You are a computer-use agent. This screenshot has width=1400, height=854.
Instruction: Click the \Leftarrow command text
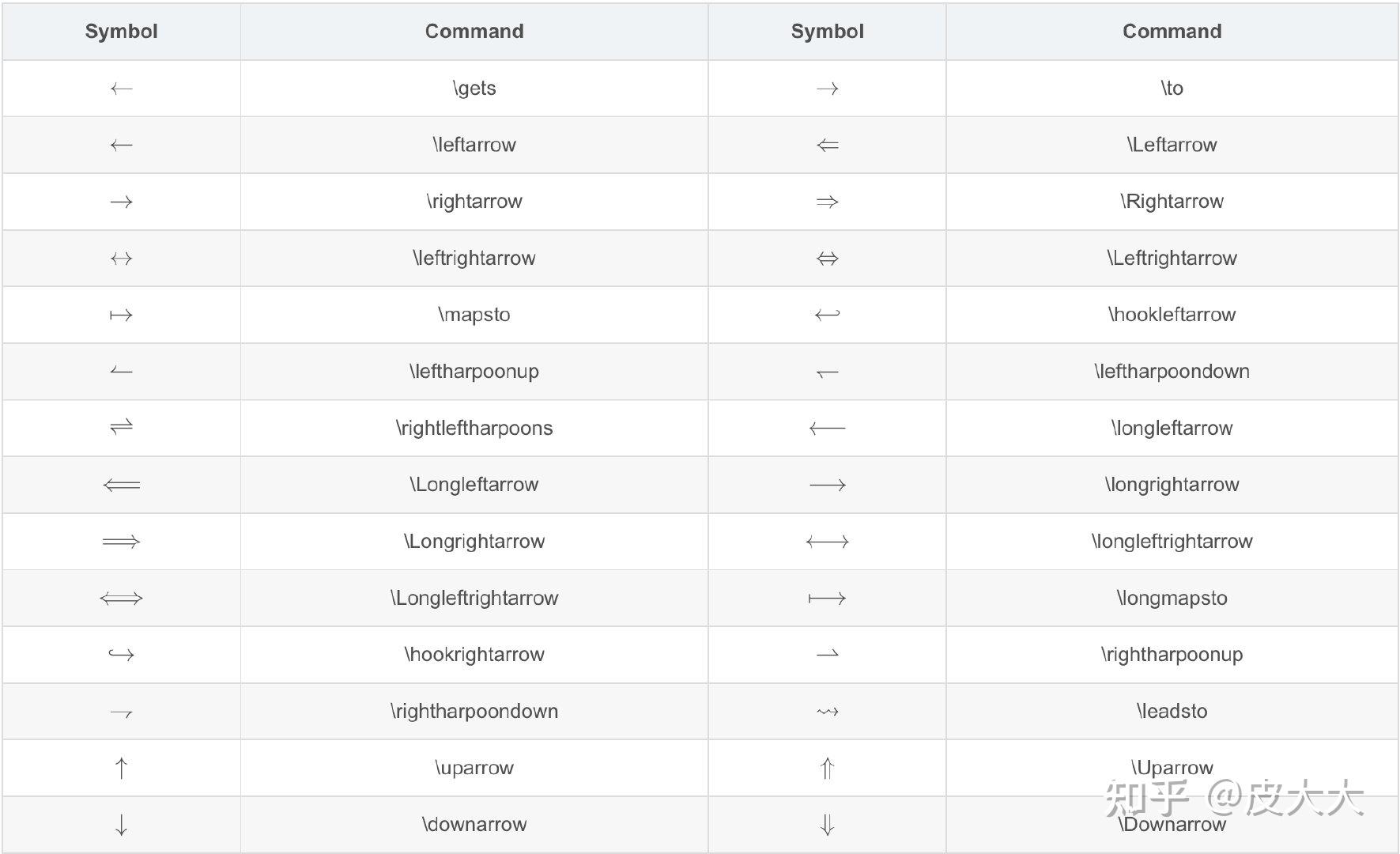(1172, 145)
